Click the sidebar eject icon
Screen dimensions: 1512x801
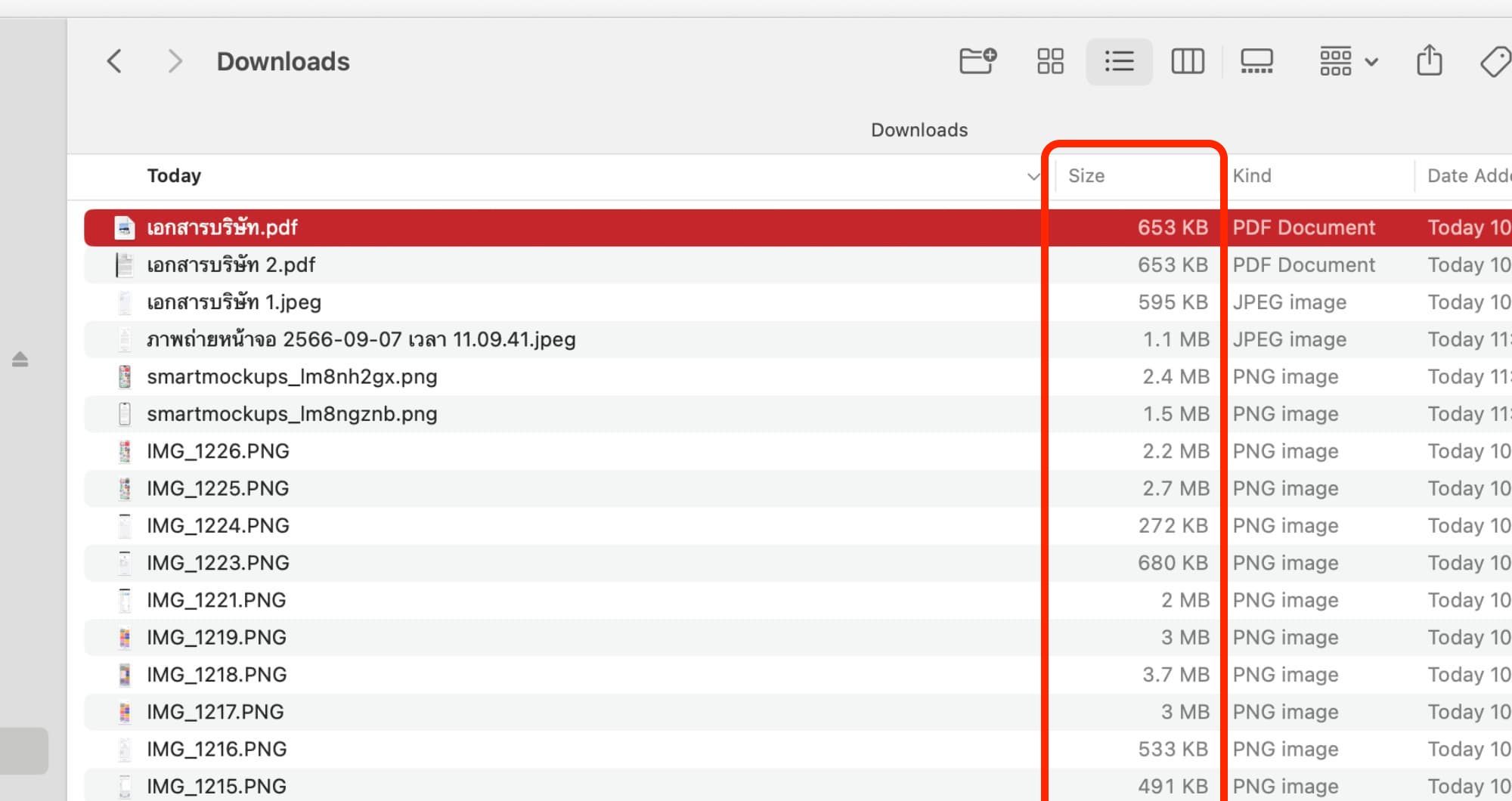click(x=20, y=360)
